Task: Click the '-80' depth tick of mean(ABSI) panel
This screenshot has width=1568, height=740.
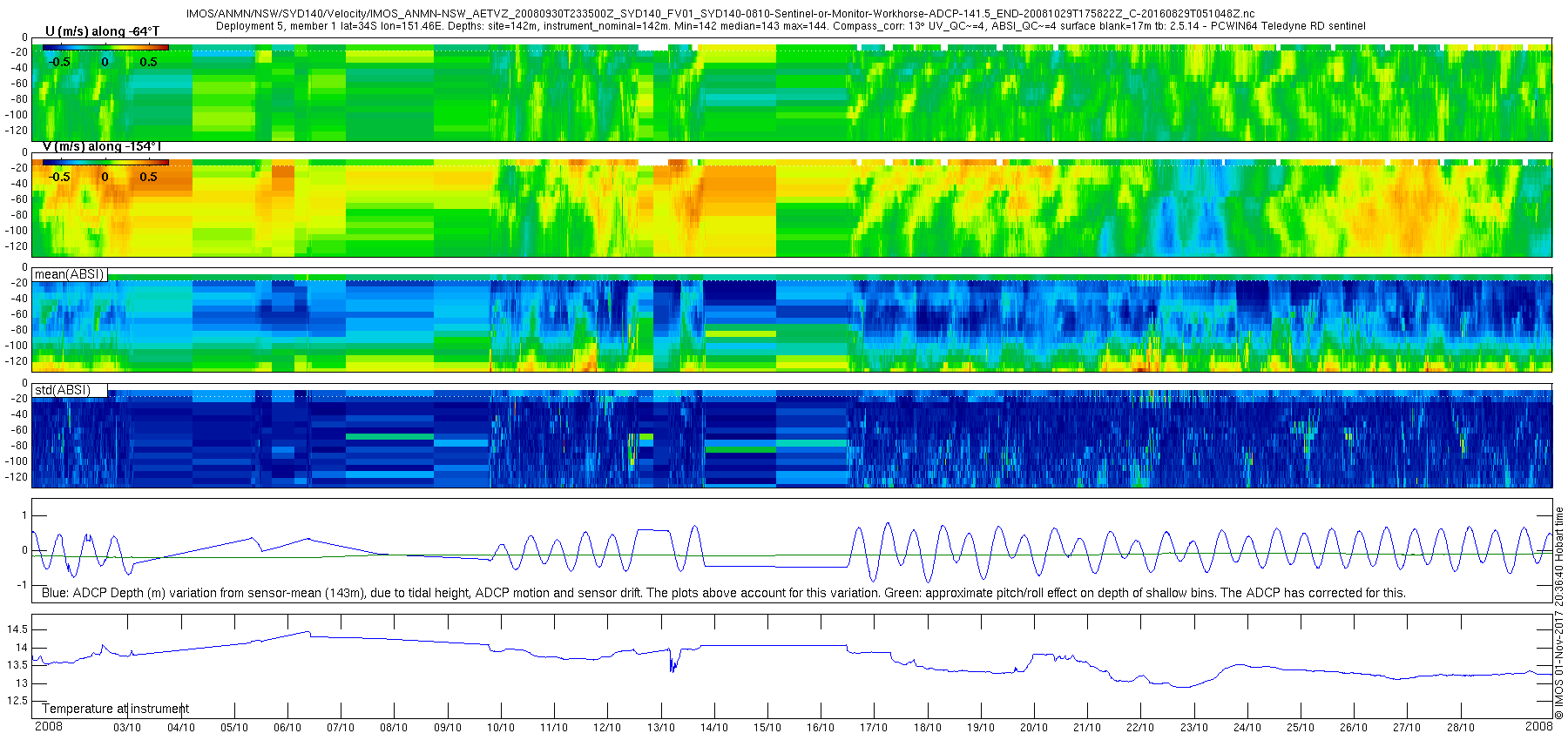Action: (x=19, y=330)
